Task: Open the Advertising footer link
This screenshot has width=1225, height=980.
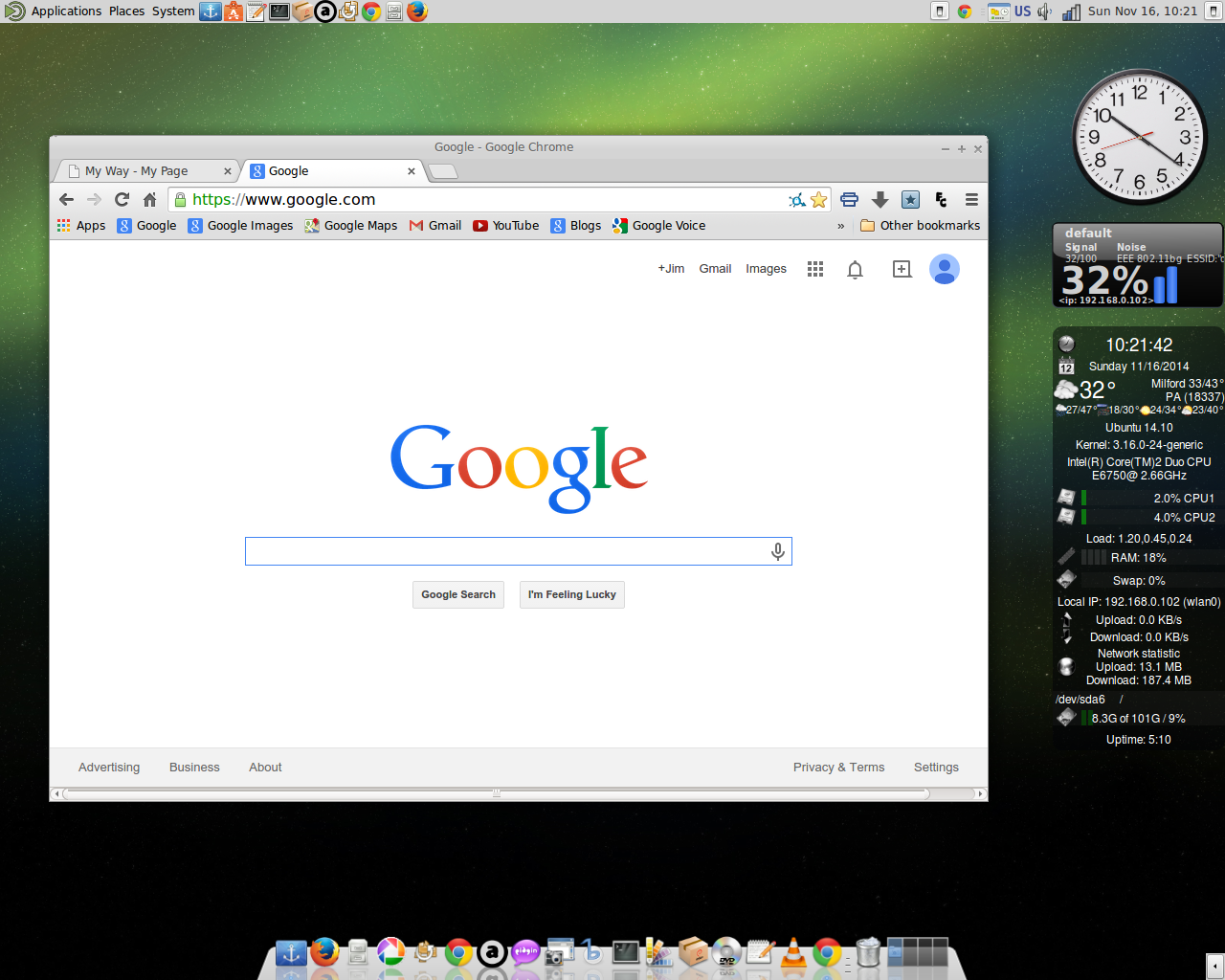Action: point(109,768)
